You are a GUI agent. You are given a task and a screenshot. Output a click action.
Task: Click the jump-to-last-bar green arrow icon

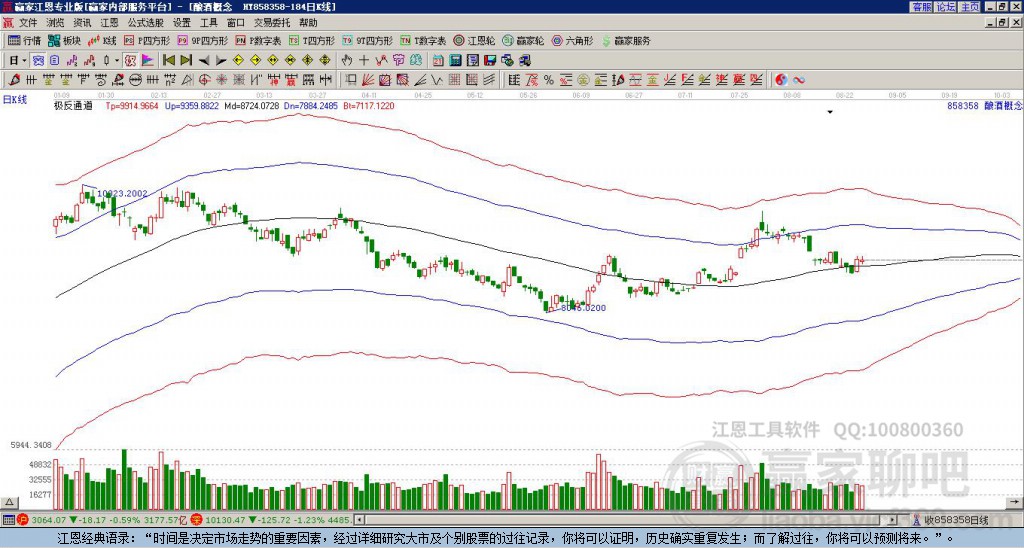click(x=186, y=61)
